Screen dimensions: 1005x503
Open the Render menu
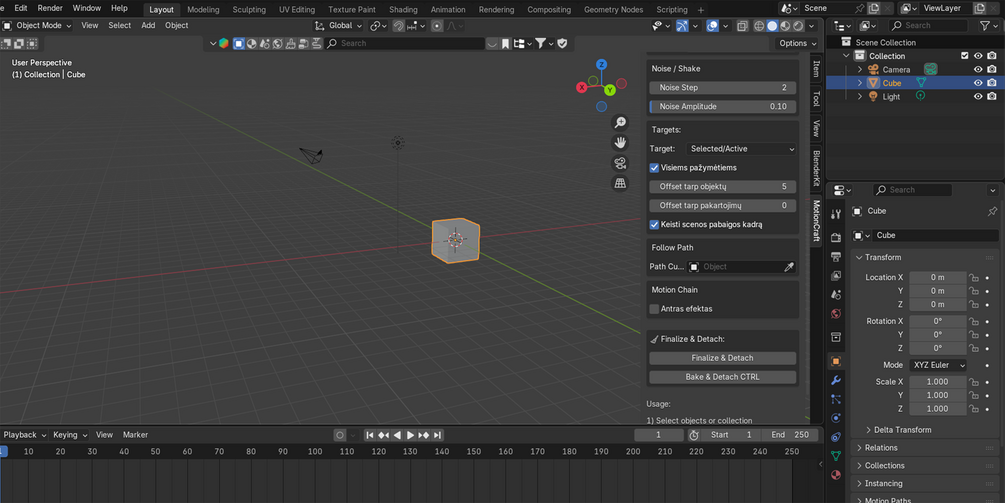(x=50, y=8)
